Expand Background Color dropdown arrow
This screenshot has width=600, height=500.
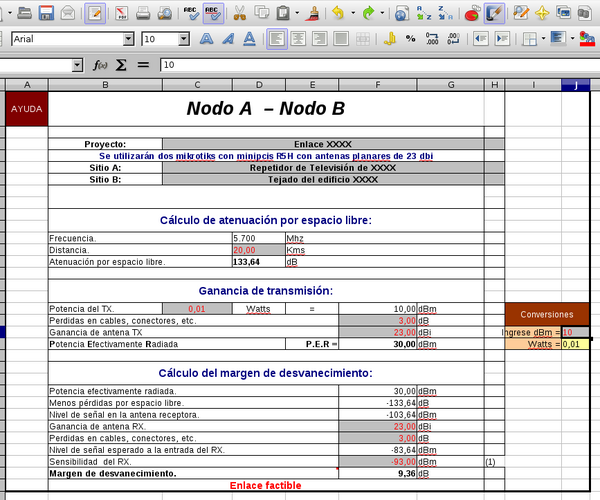(572, 39)
